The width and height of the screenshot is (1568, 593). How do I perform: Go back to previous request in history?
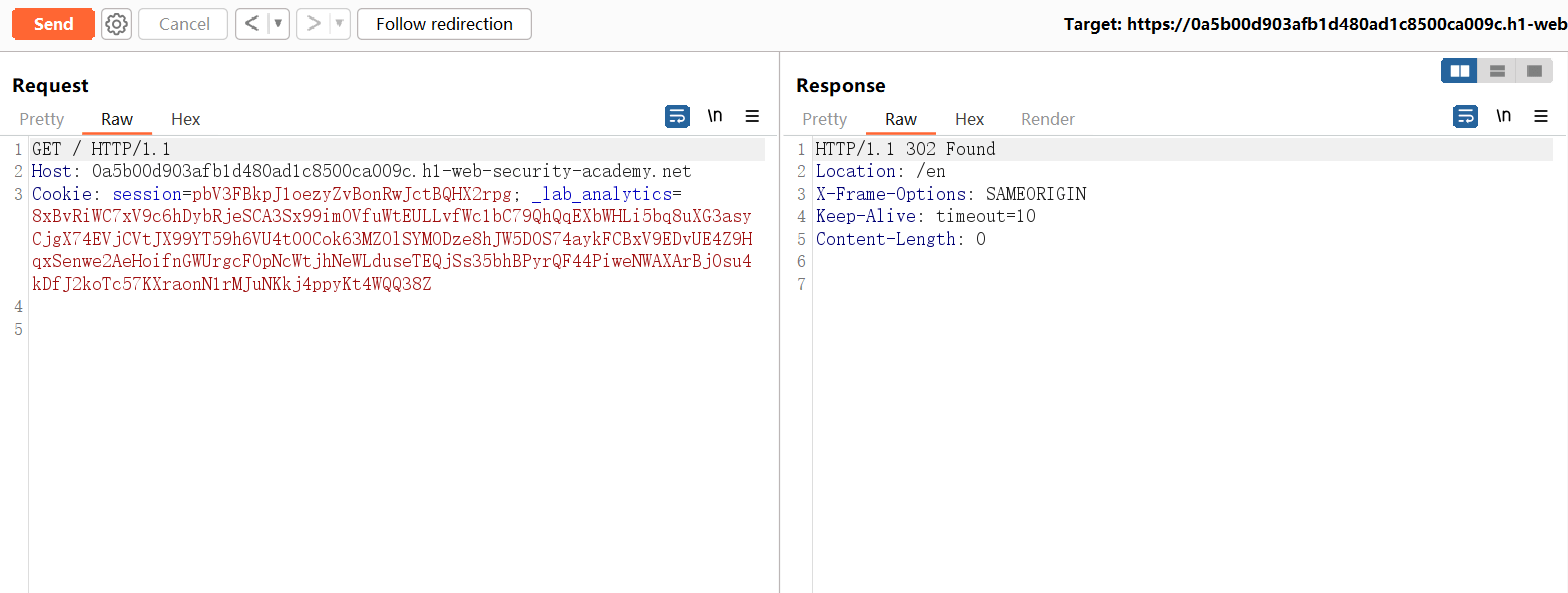coord(252,24)
